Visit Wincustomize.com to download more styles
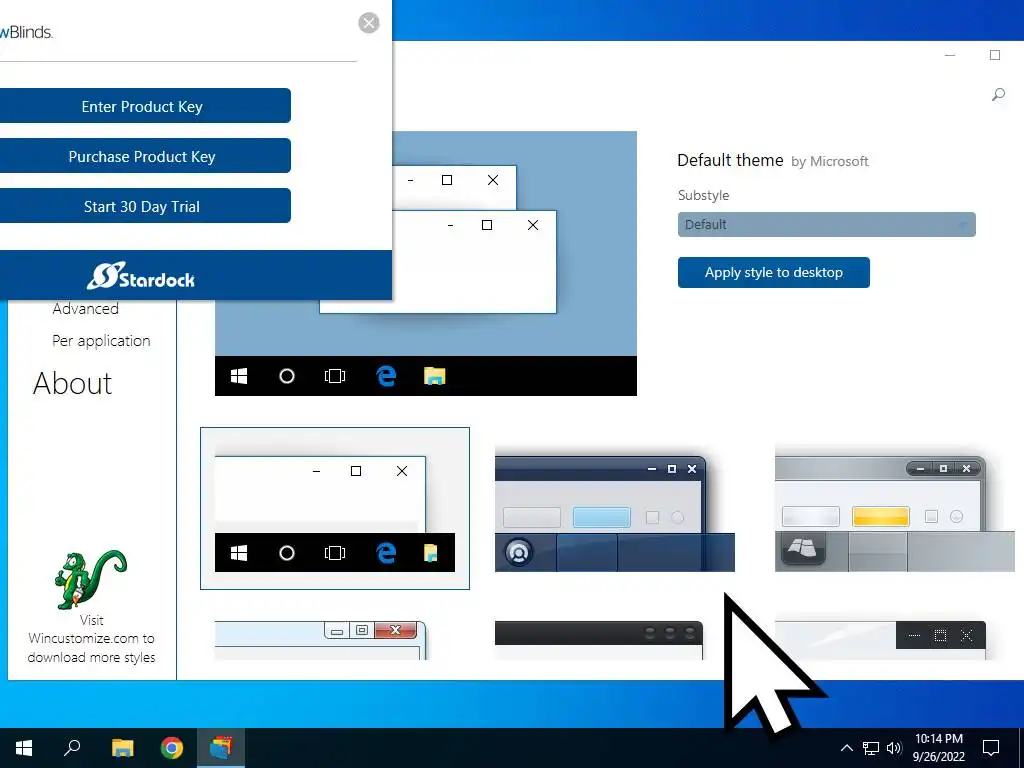Image resolution: width=1024 pixels, height=768 pixels. pos(91,639)
